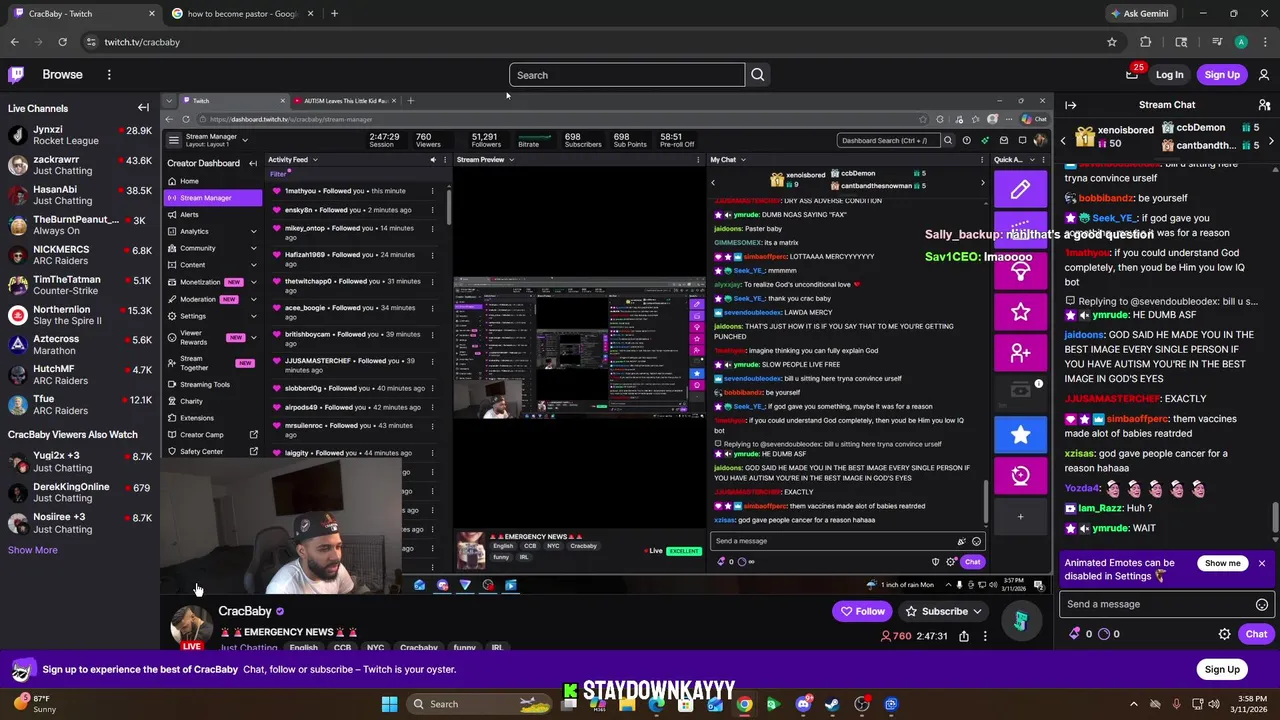Open the three-dot menu beside Browse
Screen dimensions: 1280x720
point(109,74)
